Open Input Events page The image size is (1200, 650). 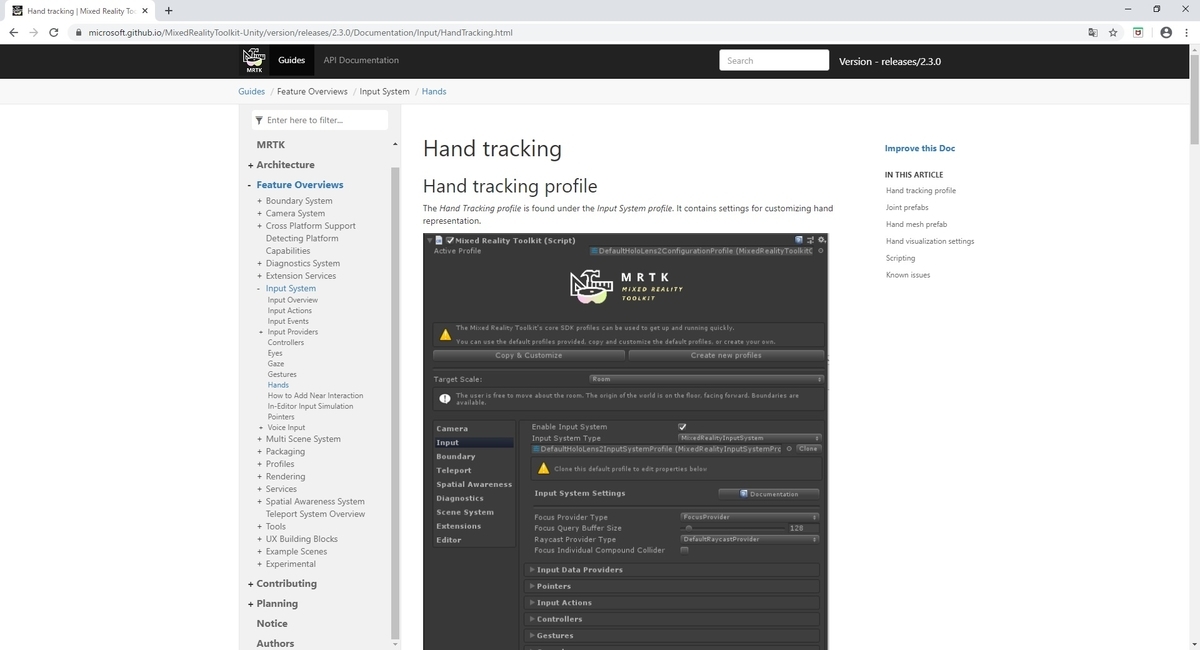coord(288,321)
